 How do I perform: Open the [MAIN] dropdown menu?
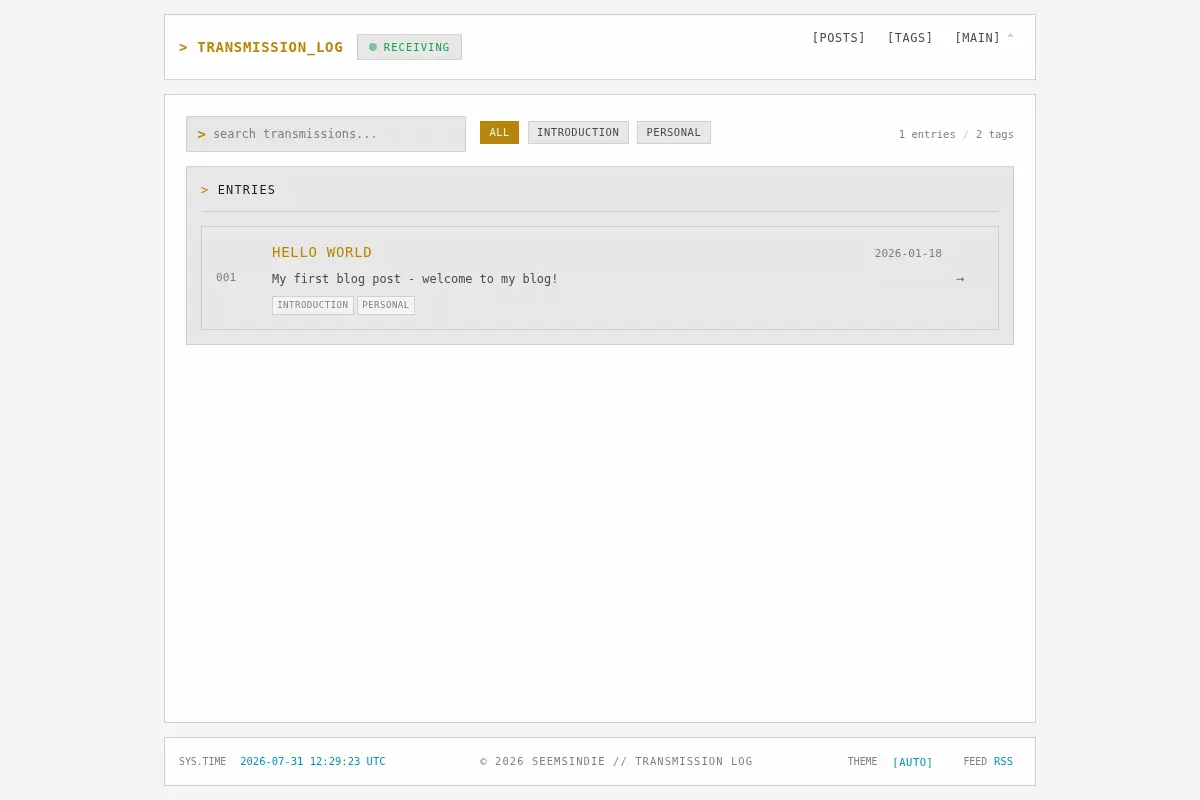tap(977, 38)
